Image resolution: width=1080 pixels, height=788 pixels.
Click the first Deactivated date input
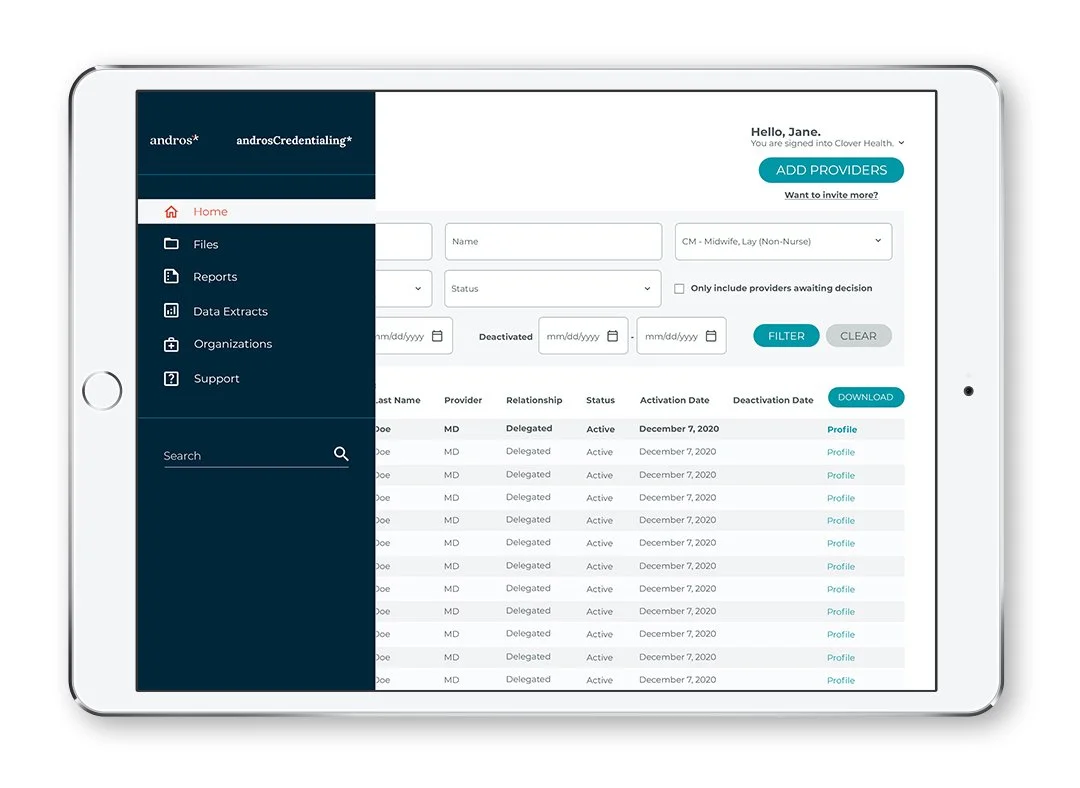click(583, 335)
